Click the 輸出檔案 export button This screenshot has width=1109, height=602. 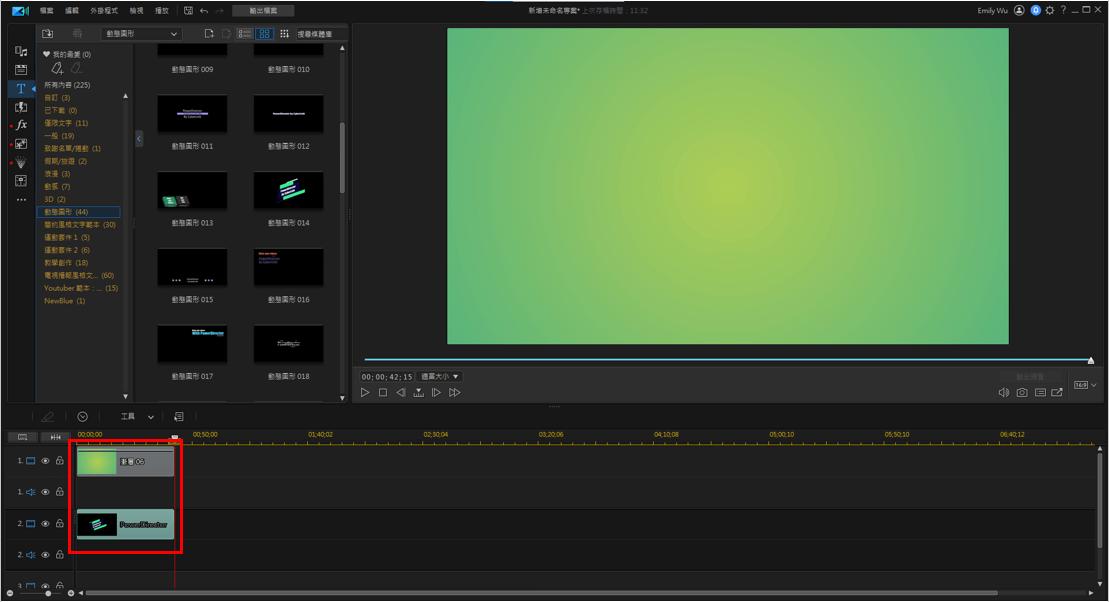pyautogui.click(x=262, y=10)
